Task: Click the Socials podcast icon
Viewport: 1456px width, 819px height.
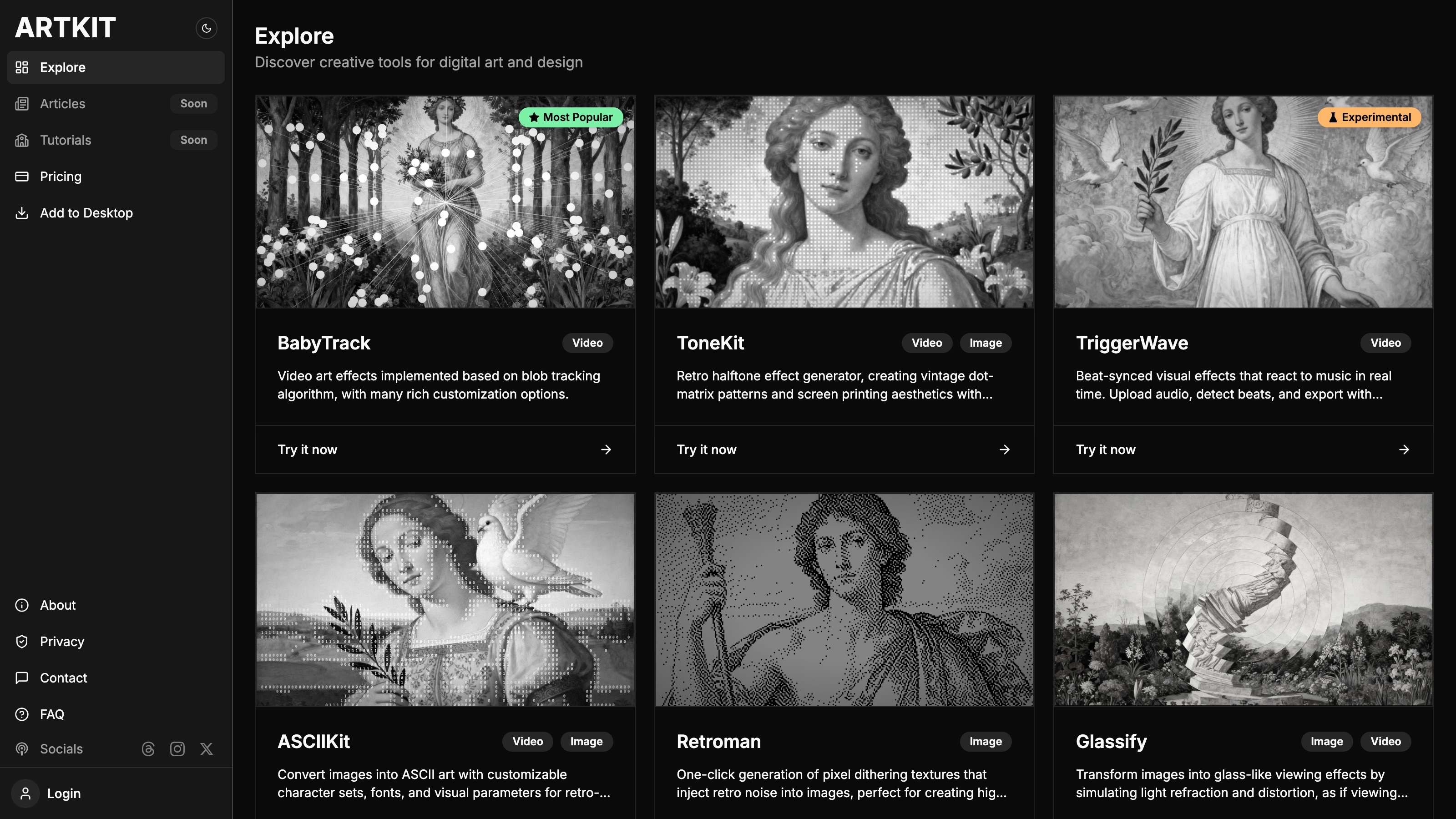Action: 21,749
